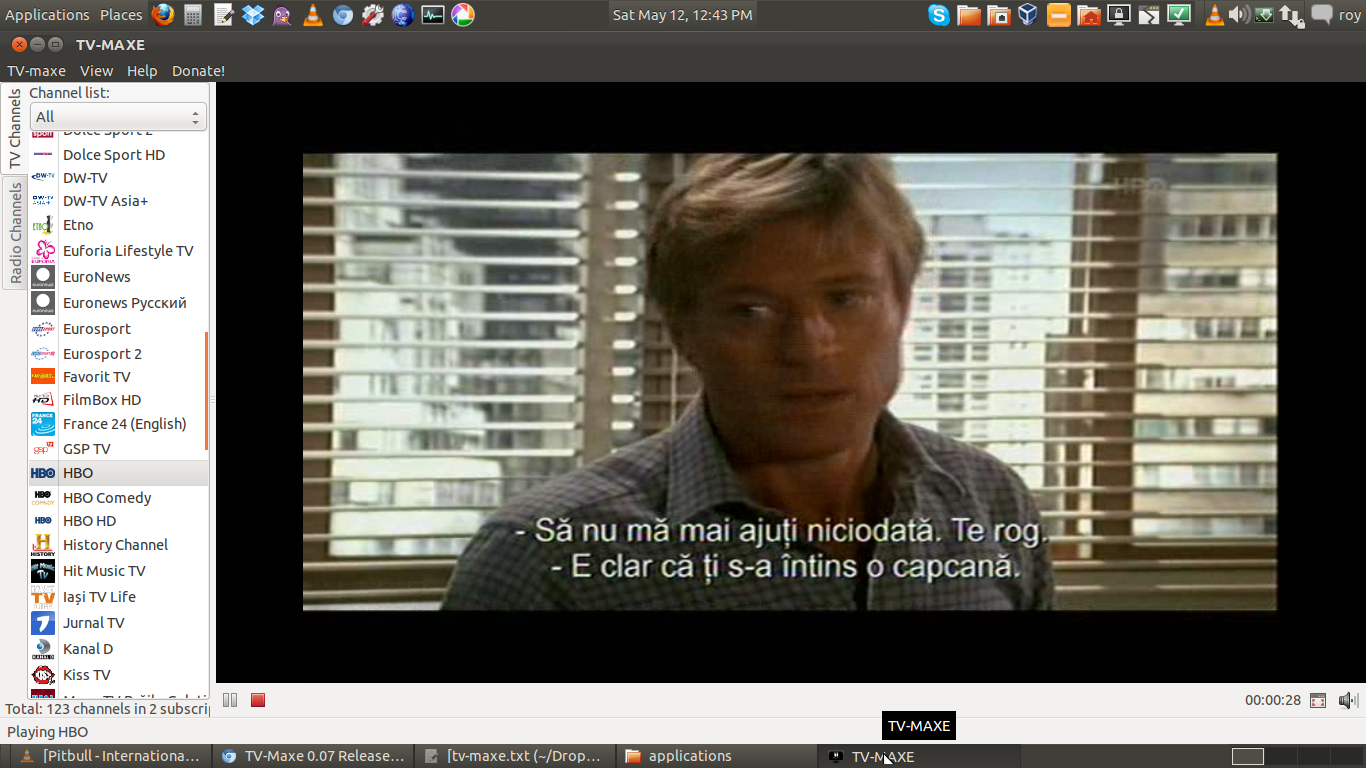The height and width of the screenshot is (768, 1366).
Task: Select the Hit Music TV channel
Action: click(118, 571)
